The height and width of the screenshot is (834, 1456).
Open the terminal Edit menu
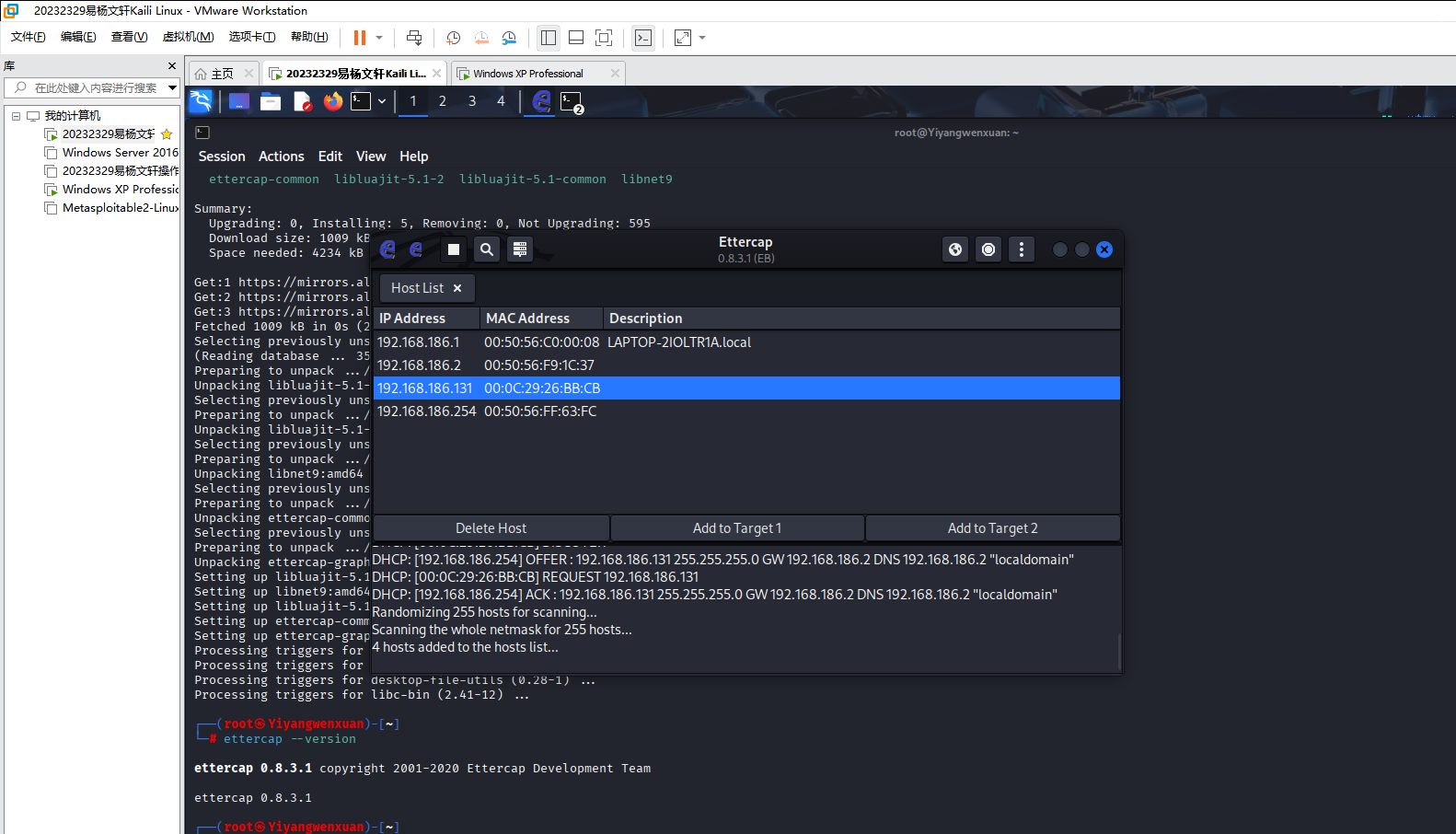[x=330, y=156]
